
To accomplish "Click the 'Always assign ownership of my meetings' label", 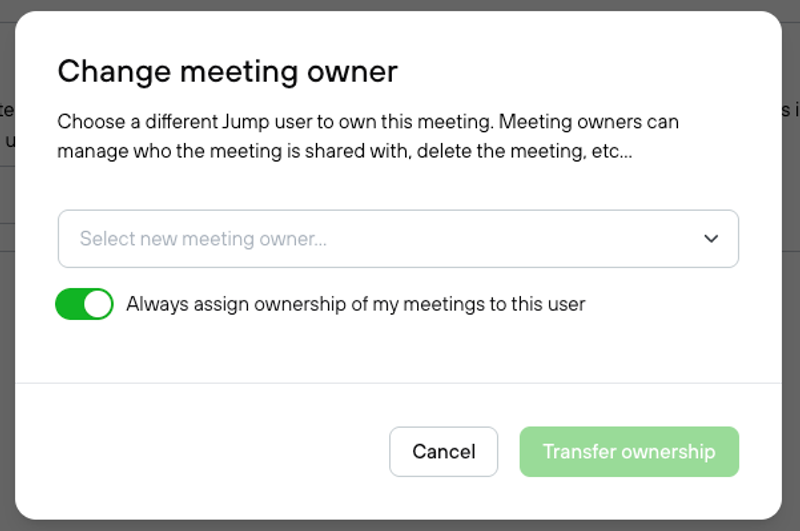I will 356,304.
